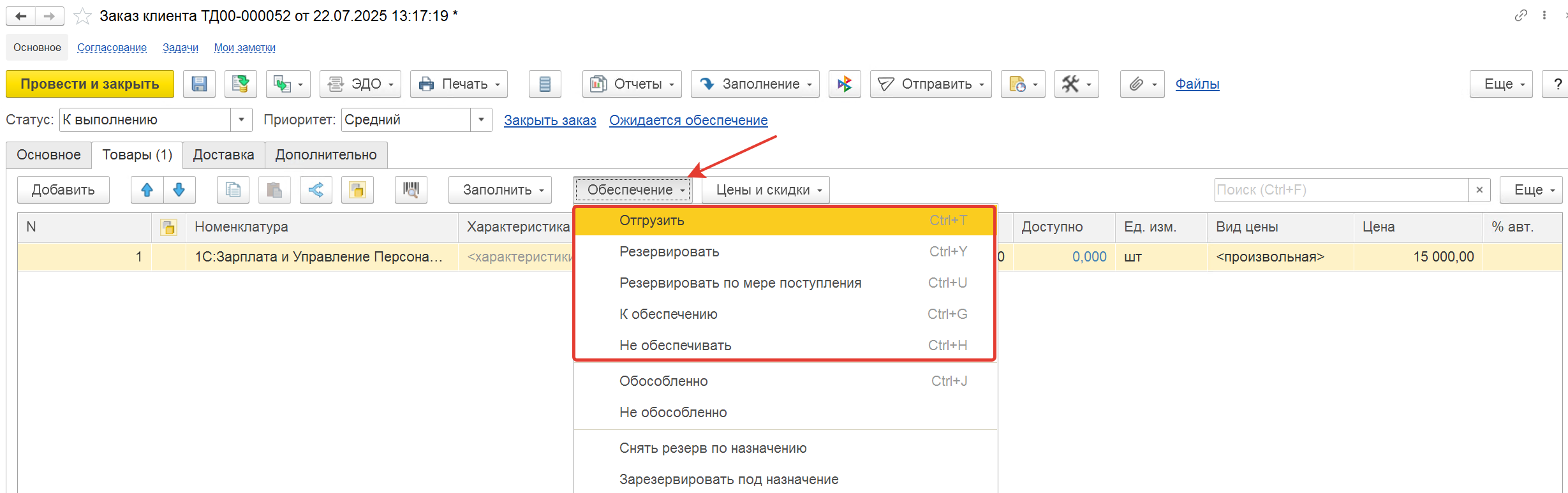
Task: Open the Задачи link
Action: 181,48
